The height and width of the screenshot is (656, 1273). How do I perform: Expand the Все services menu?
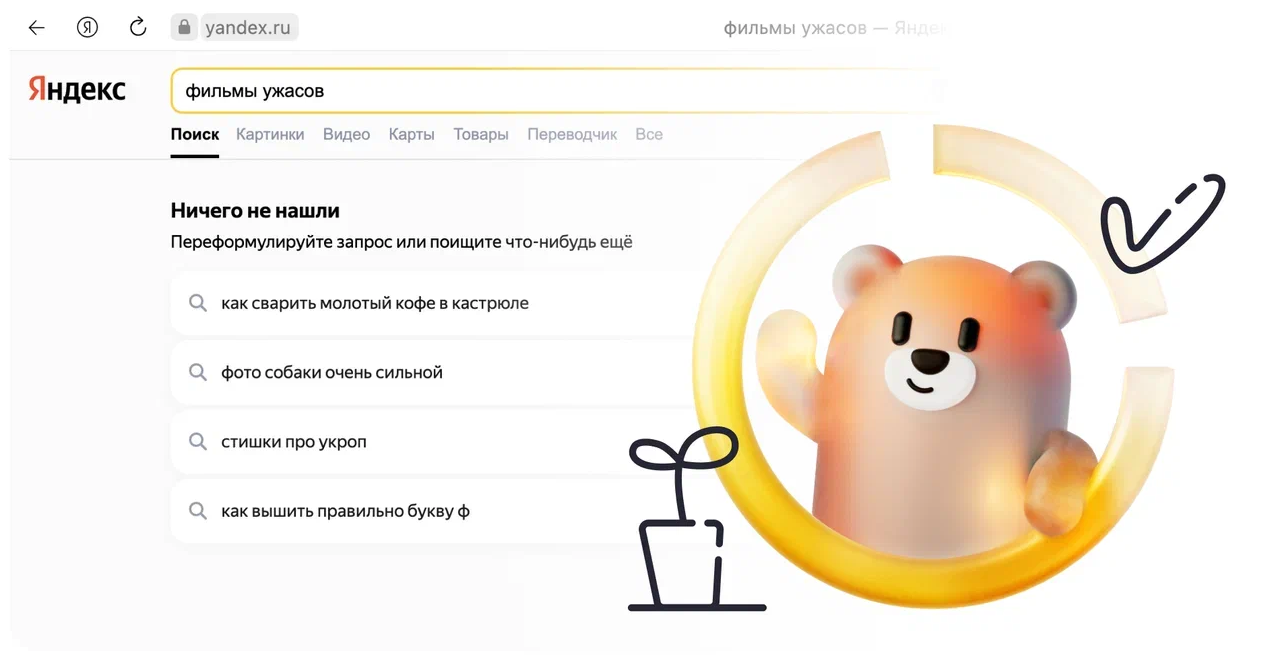(x=649, y=134)
